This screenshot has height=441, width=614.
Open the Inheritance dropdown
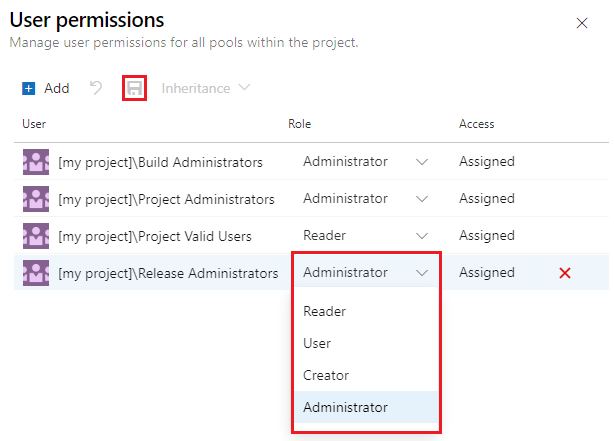pos(205,88)
